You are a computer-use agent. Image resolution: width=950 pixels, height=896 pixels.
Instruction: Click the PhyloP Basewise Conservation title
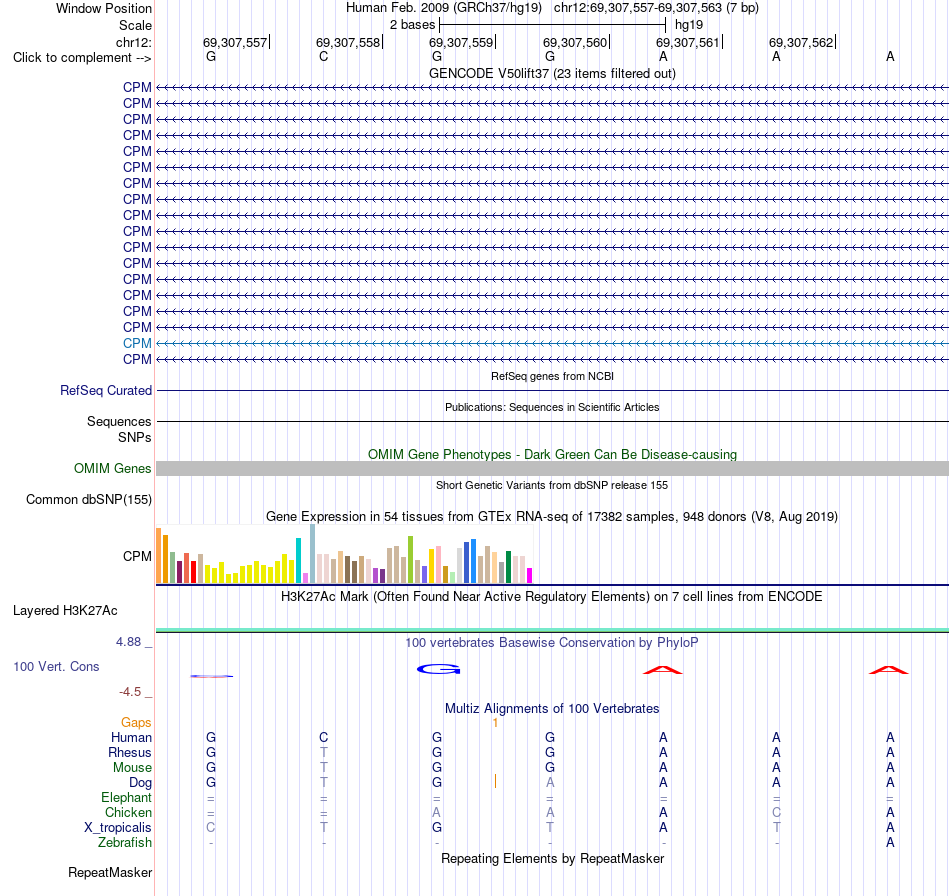click(552, 643)
